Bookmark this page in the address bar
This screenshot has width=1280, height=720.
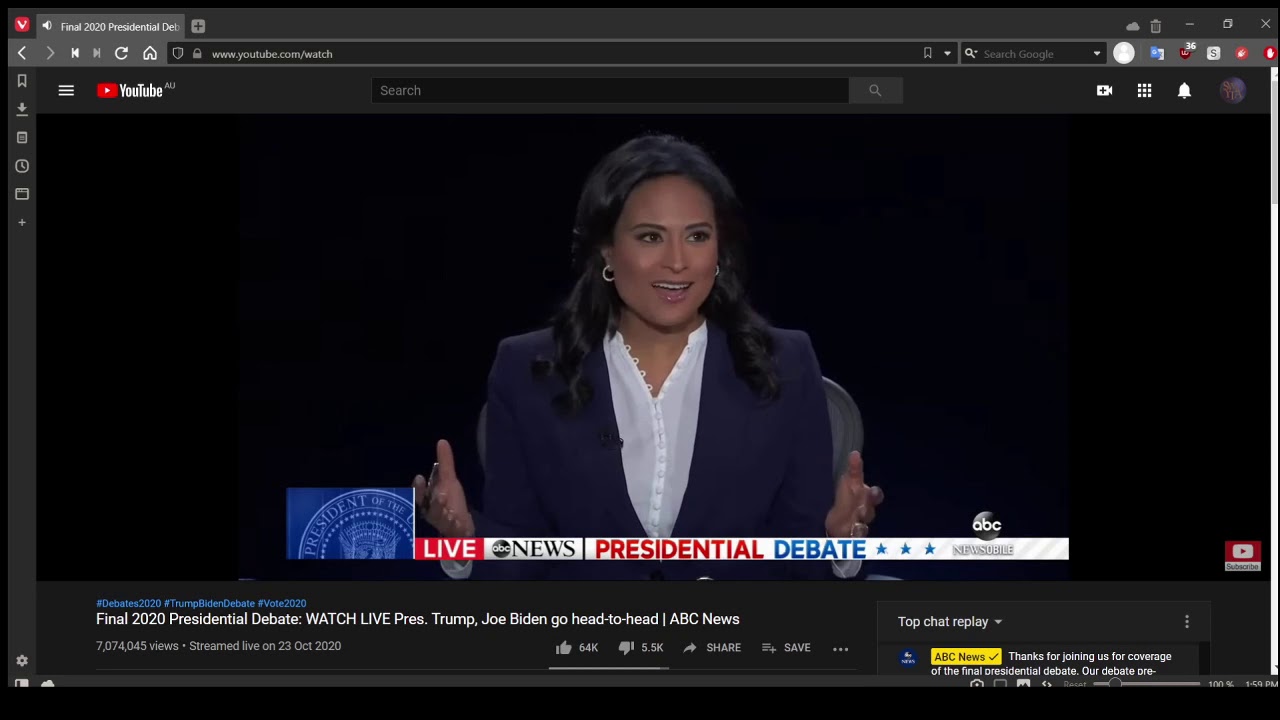[928, 53]
